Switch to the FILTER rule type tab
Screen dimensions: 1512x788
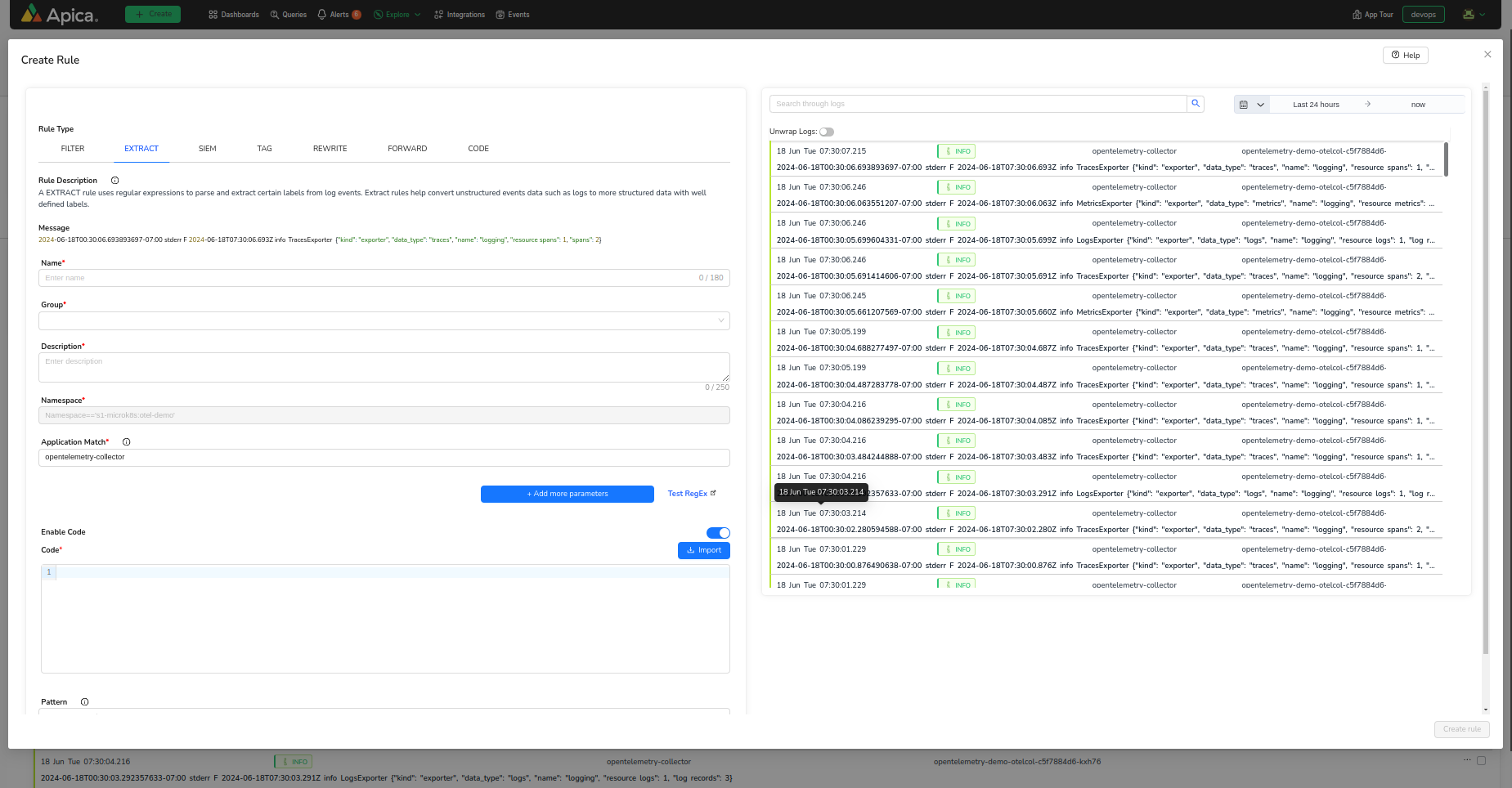[x=73, y=149]
